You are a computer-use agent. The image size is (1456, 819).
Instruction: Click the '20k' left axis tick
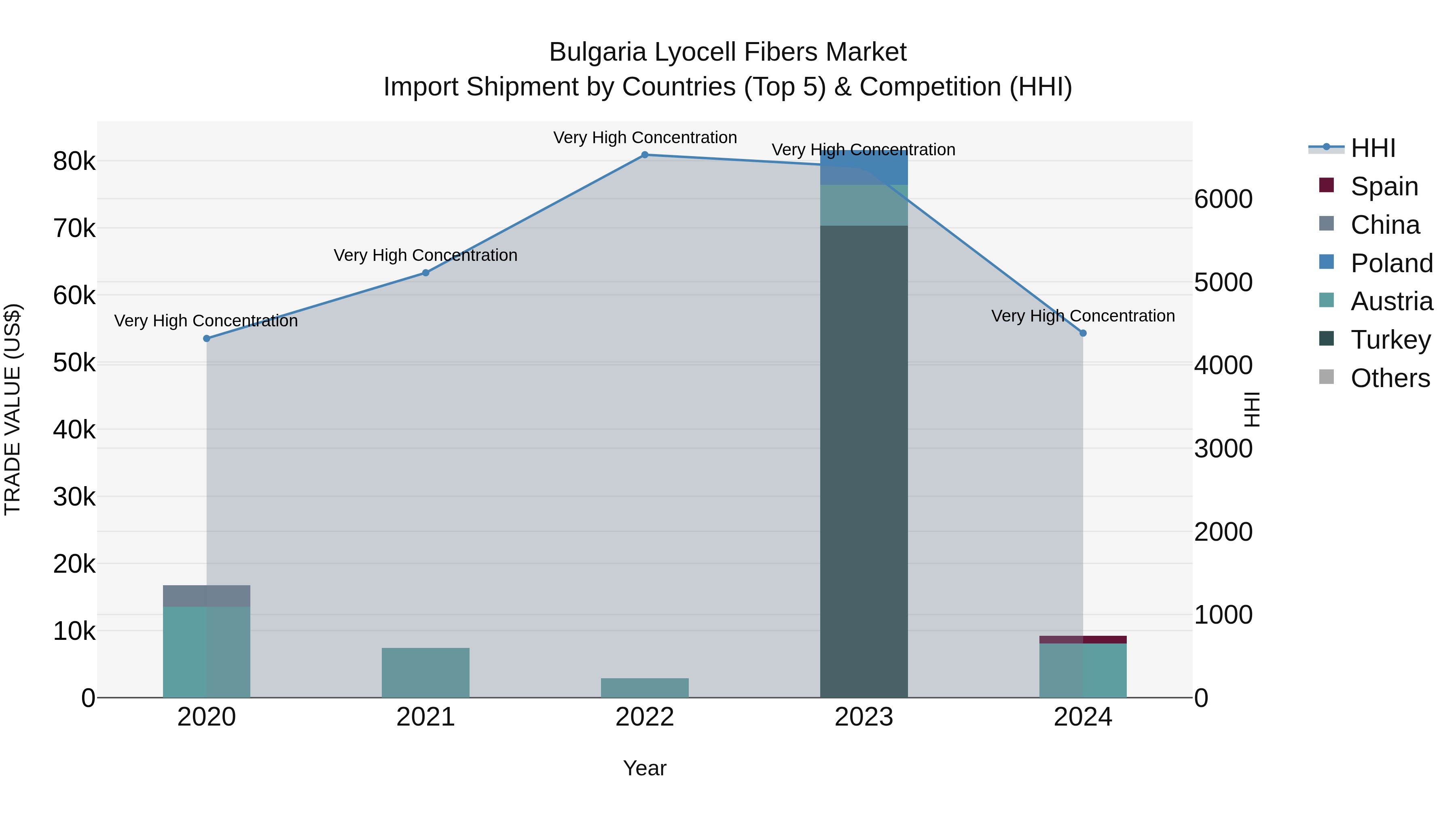74,564
